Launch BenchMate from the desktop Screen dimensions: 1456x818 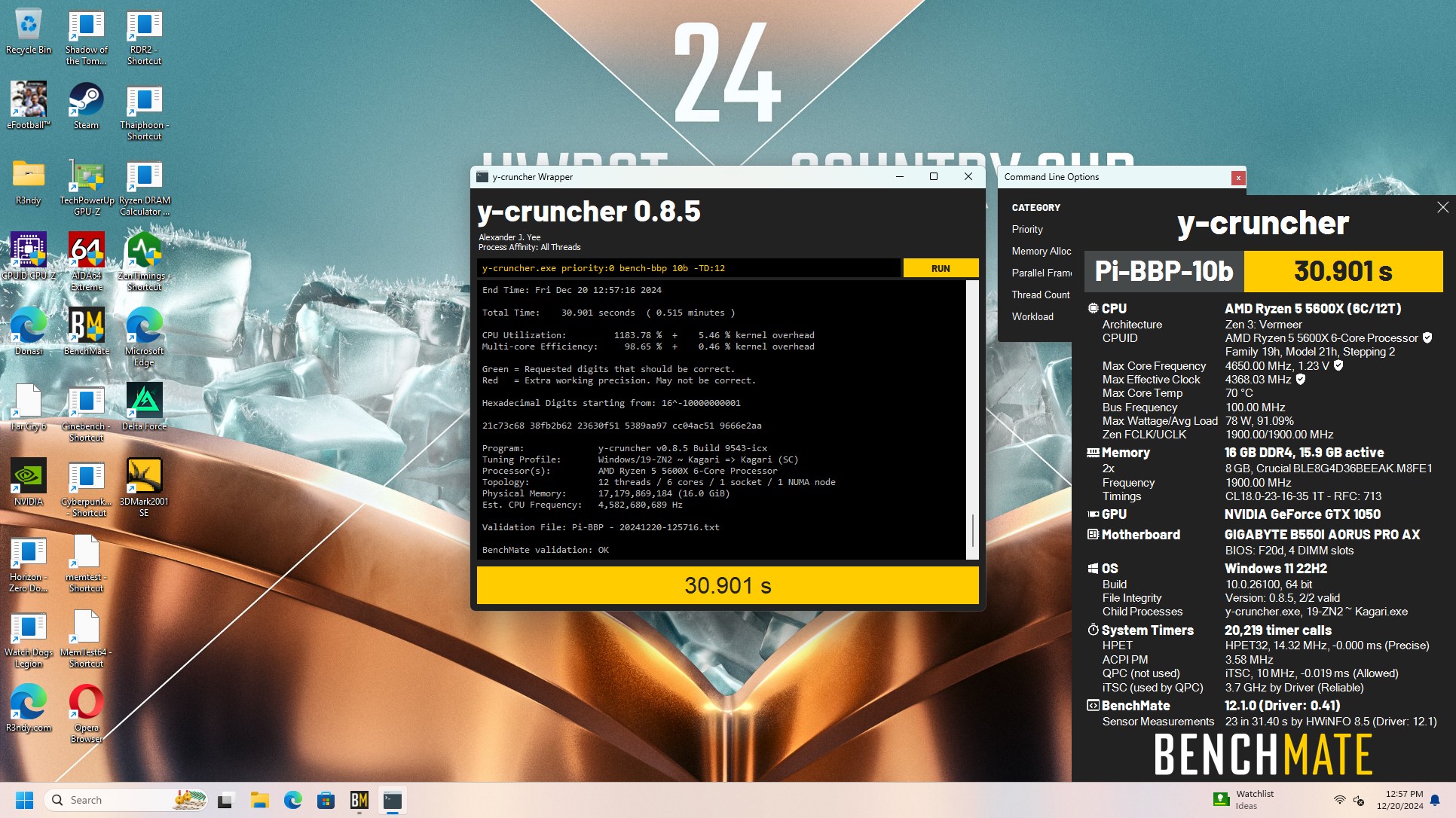point(87,331)
